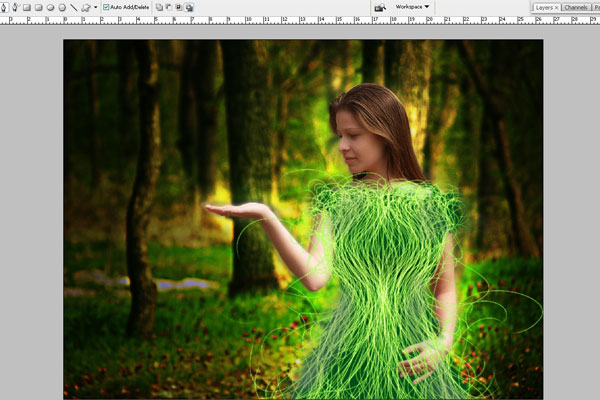Click the Go to Bridge icon

380,7
